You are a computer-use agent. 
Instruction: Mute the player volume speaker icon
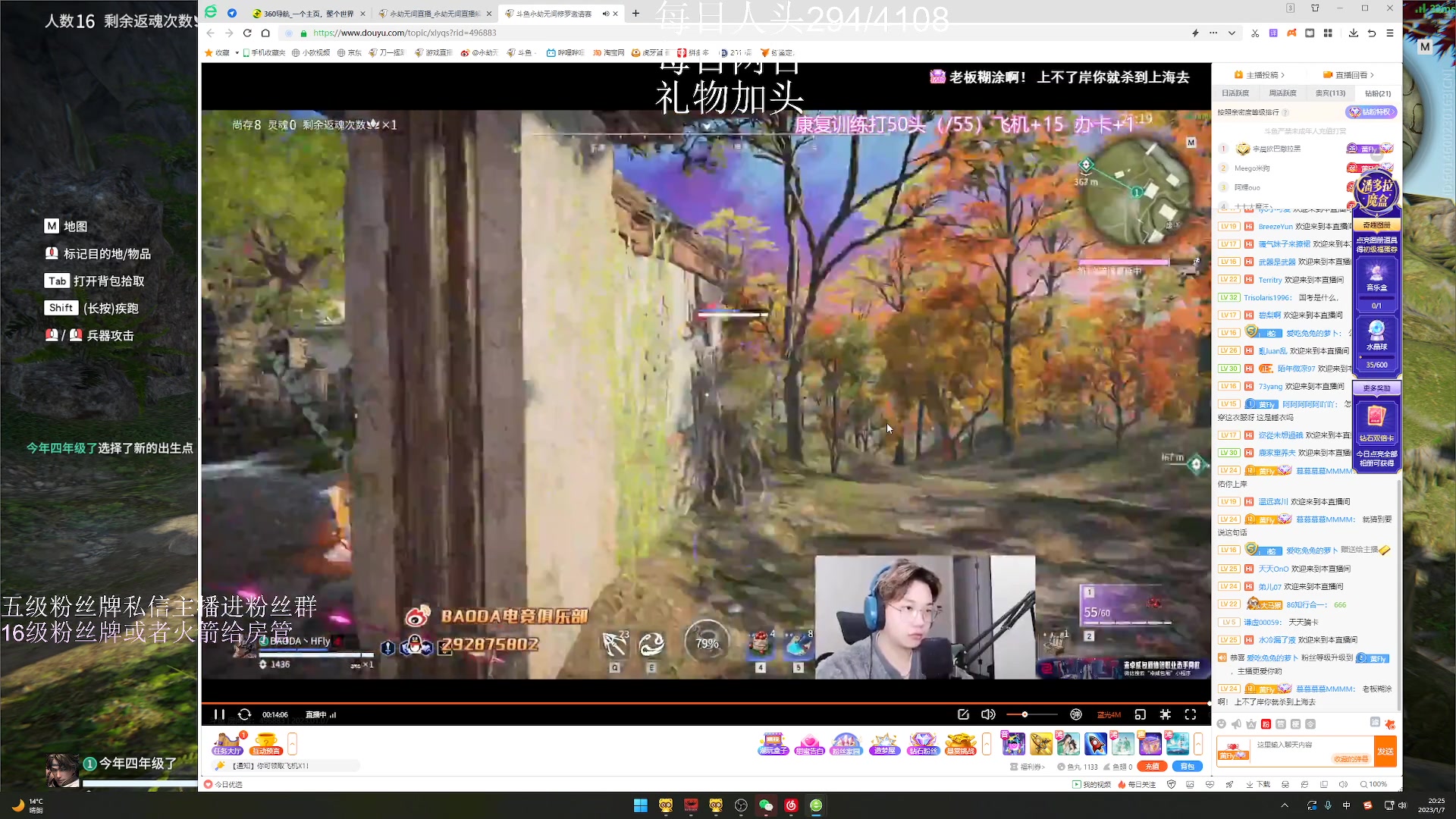(x=987, y=714)
